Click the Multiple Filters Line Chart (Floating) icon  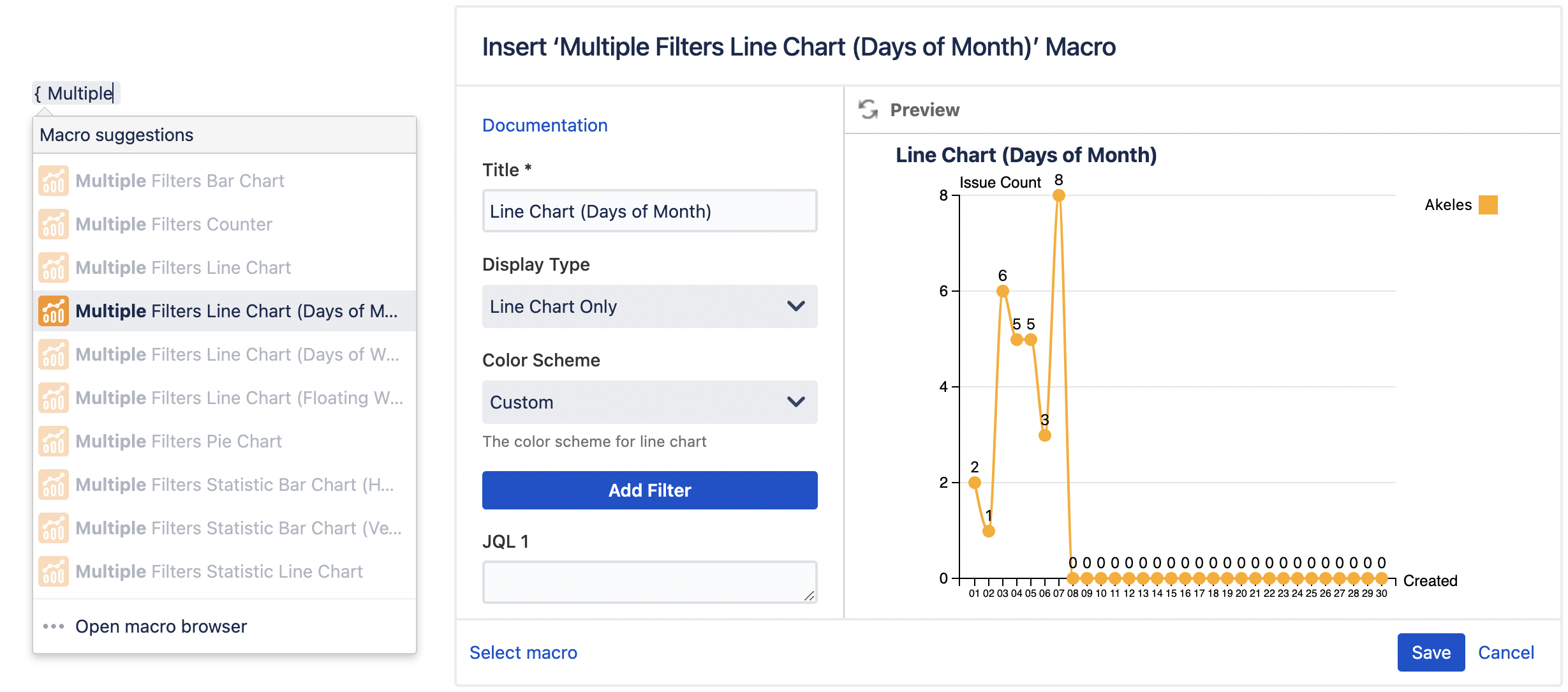(53, 397)
